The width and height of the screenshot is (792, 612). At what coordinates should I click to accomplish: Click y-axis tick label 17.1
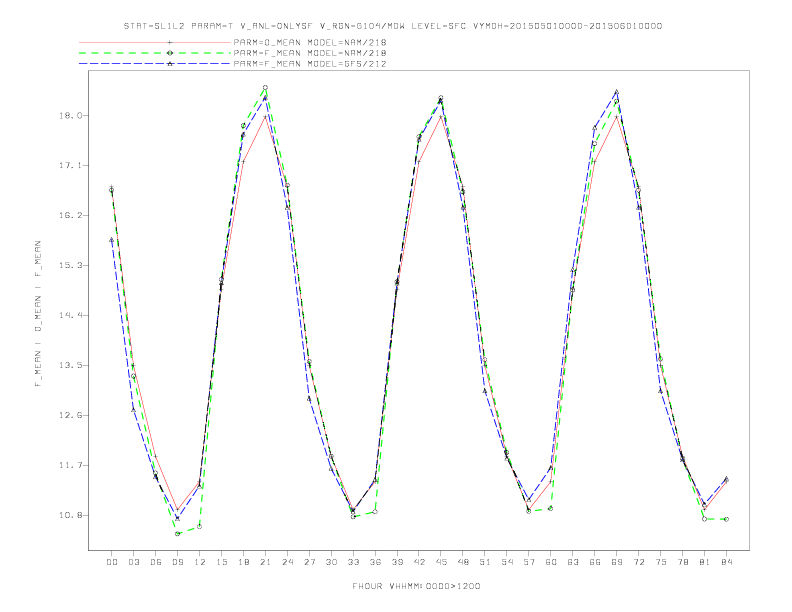[x=70, y=166]
